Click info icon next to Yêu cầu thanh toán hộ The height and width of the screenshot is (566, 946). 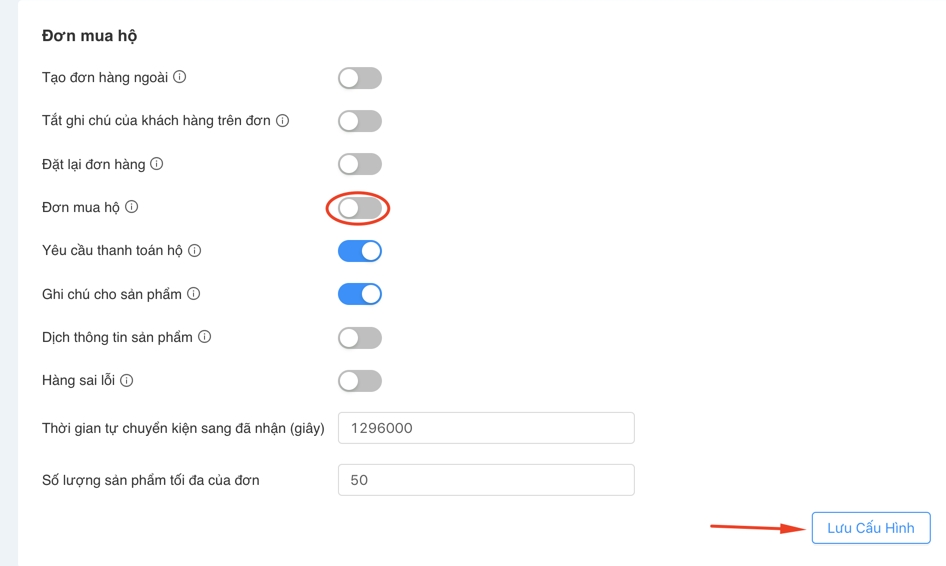click(x=195, y=250)
